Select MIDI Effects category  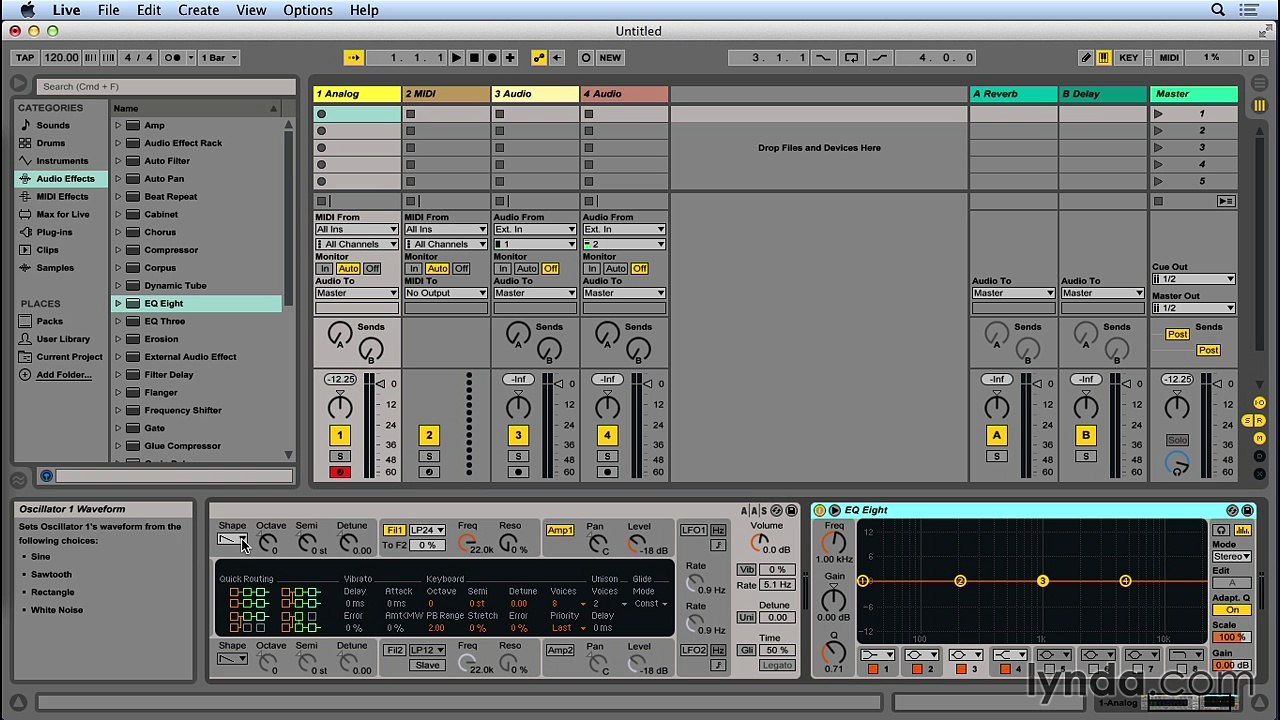click(62, 197)
